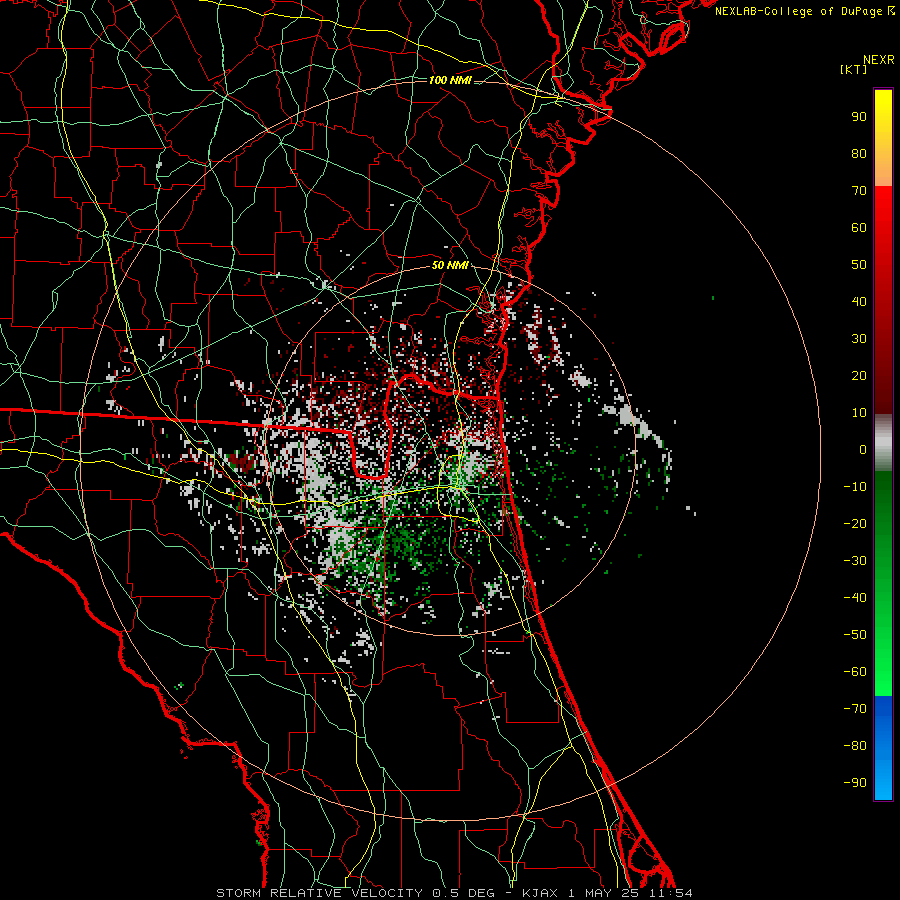Click the -50 scale value
This screenshot has width=900, height=900.
855,635
